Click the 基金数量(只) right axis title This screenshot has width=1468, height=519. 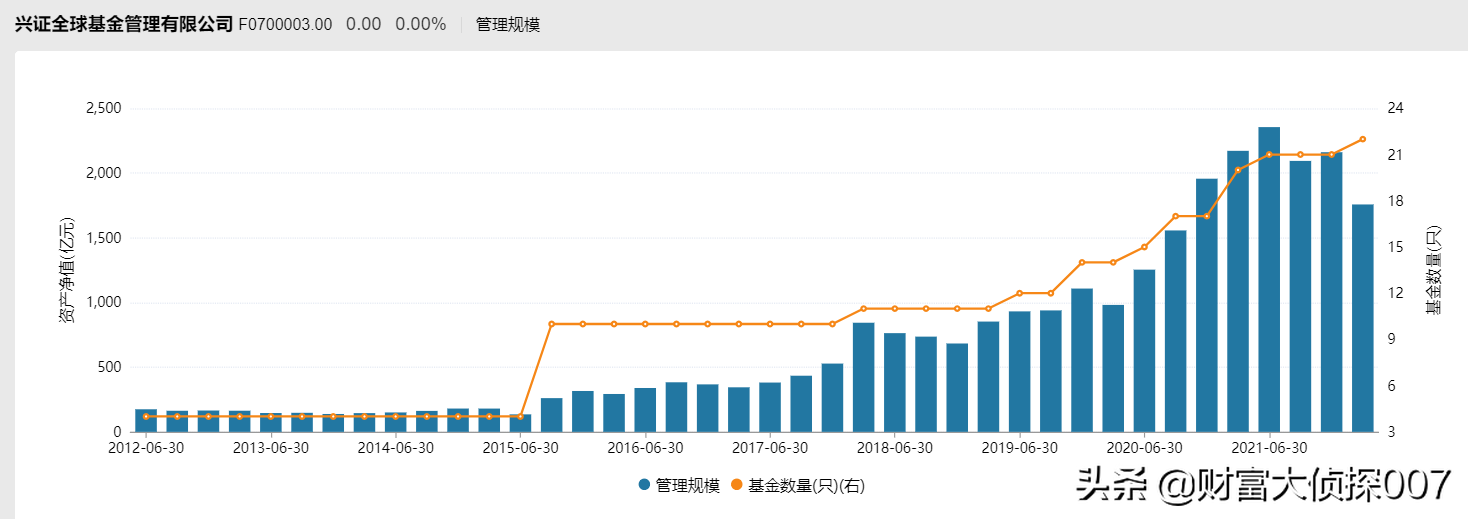pyautogui.click(x=1434, y=270)
